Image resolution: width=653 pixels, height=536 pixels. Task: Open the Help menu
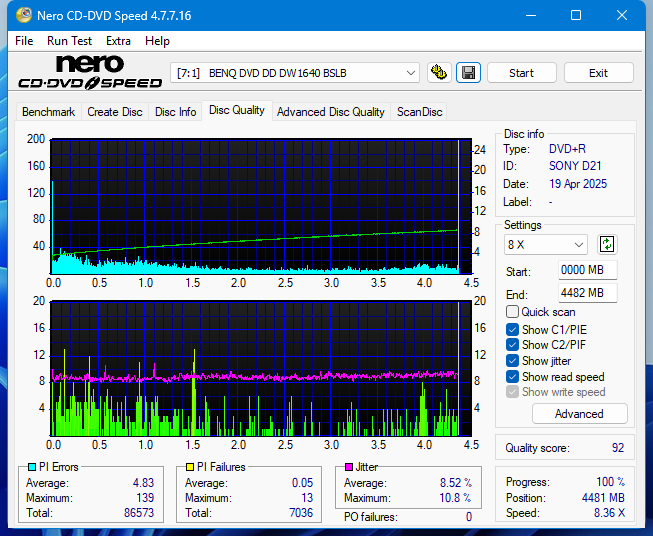pyautogui.click(x=157, y=41)
